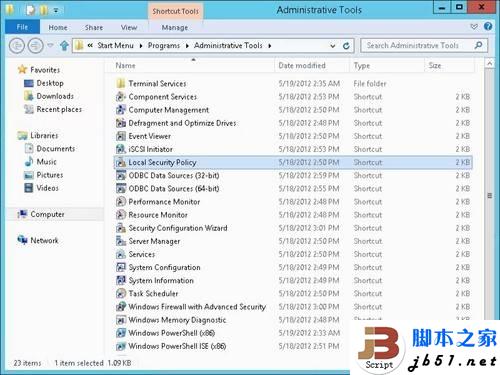Image resolution: width=500 pixels, height=375 pixels.
Task: Click Programs in the address breadcrumb
Action: click(x=164, y=46)
